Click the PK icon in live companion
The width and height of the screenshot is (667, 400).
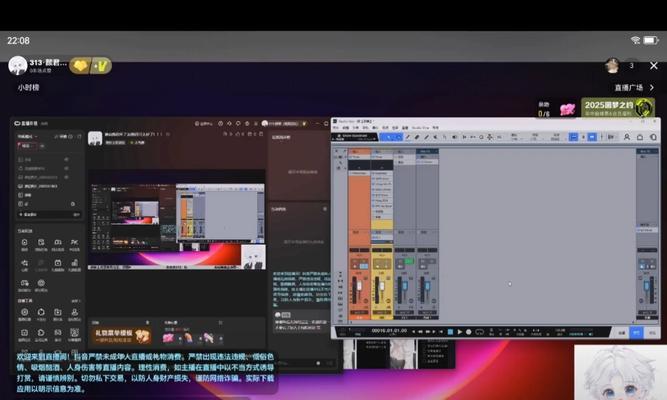click(x=74, y=244)
